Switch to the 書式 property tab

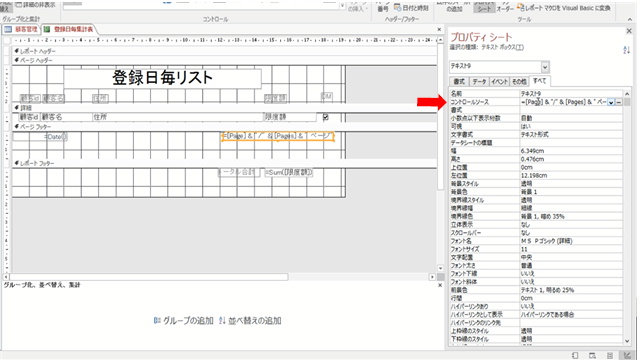(x=459, y=82)
